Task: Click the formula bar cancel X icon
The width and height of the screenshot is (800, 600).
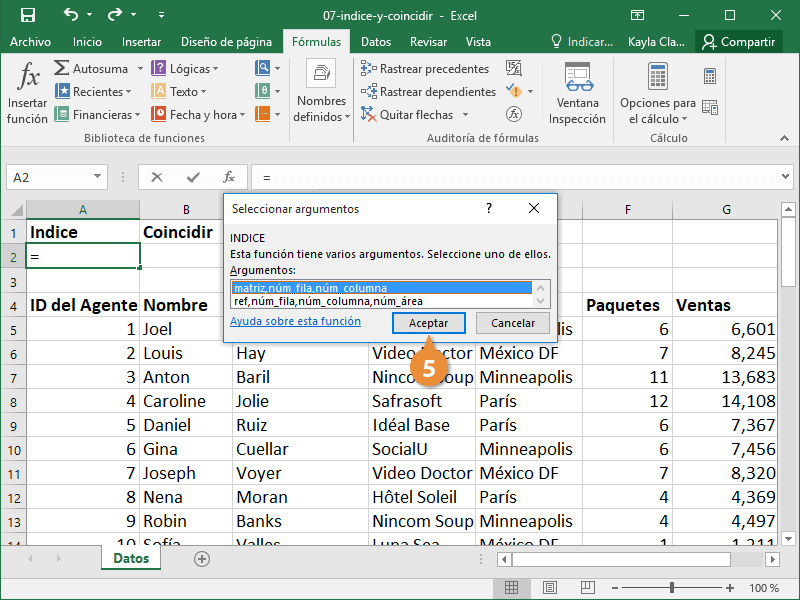Action: [x=157, y=177]
